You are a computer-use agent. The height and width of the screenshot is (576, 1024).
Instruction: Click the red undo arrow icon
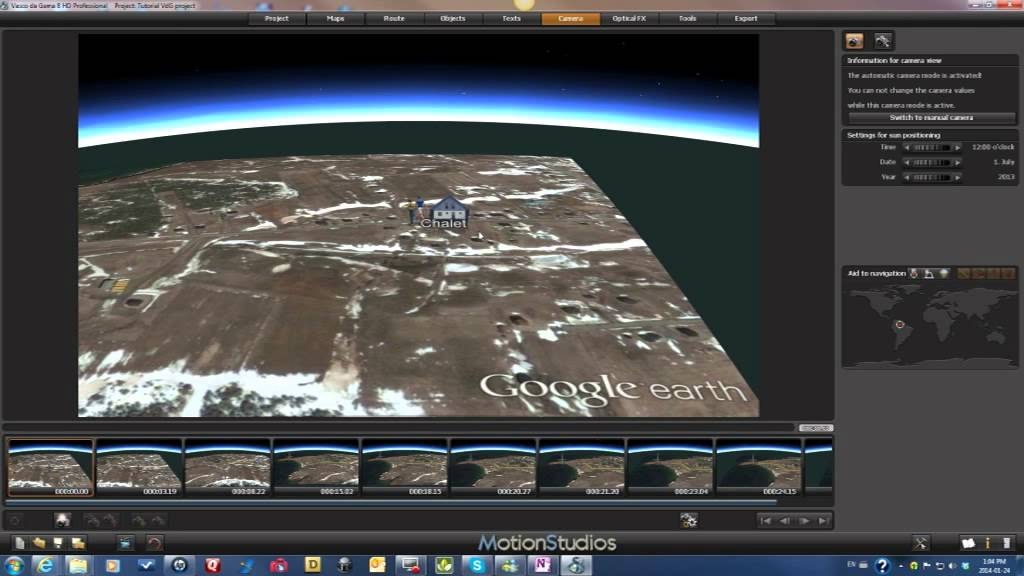[154, 543]
